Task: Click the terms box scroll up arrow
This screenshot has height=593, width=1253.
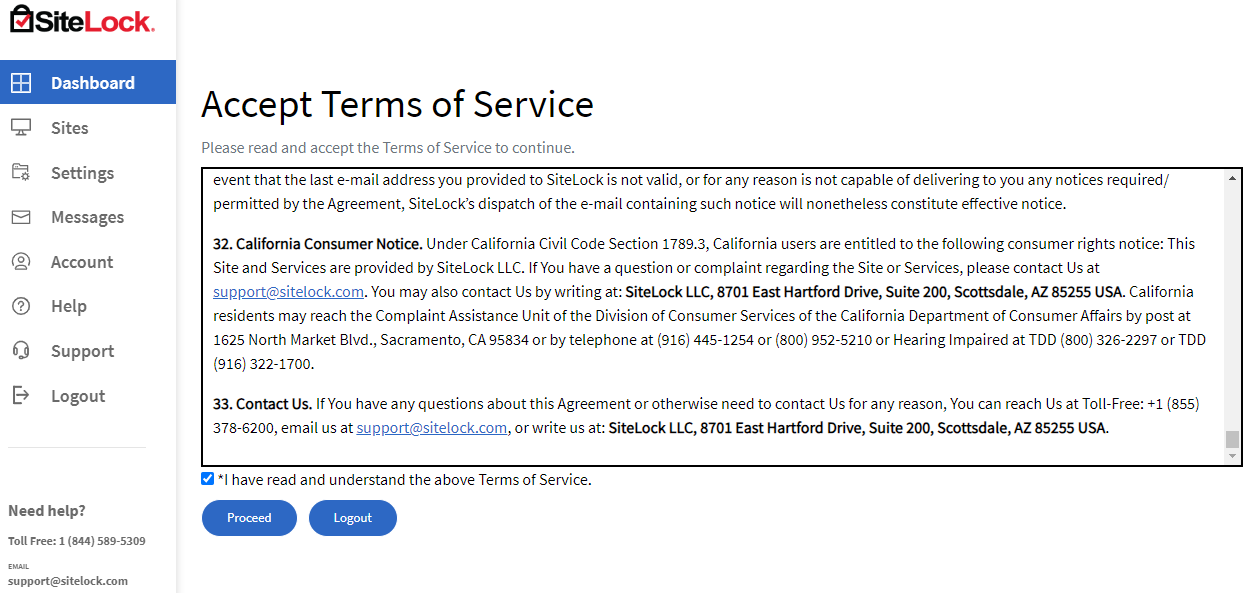Action: point(1232,178)
